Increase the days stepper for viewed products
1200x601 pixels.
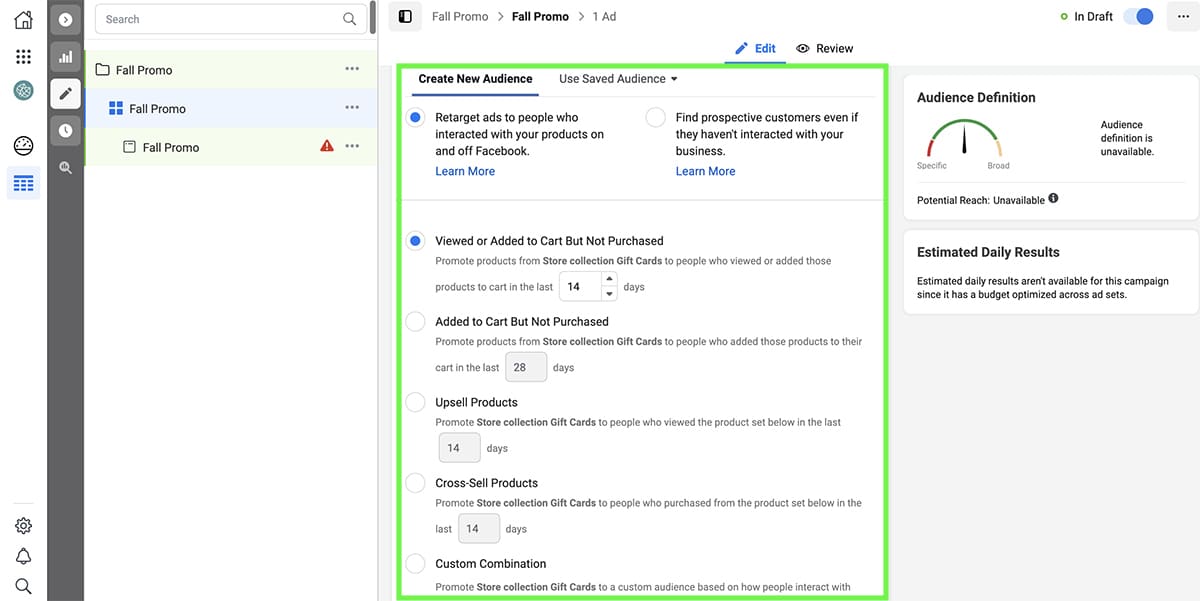coord(609,280)
